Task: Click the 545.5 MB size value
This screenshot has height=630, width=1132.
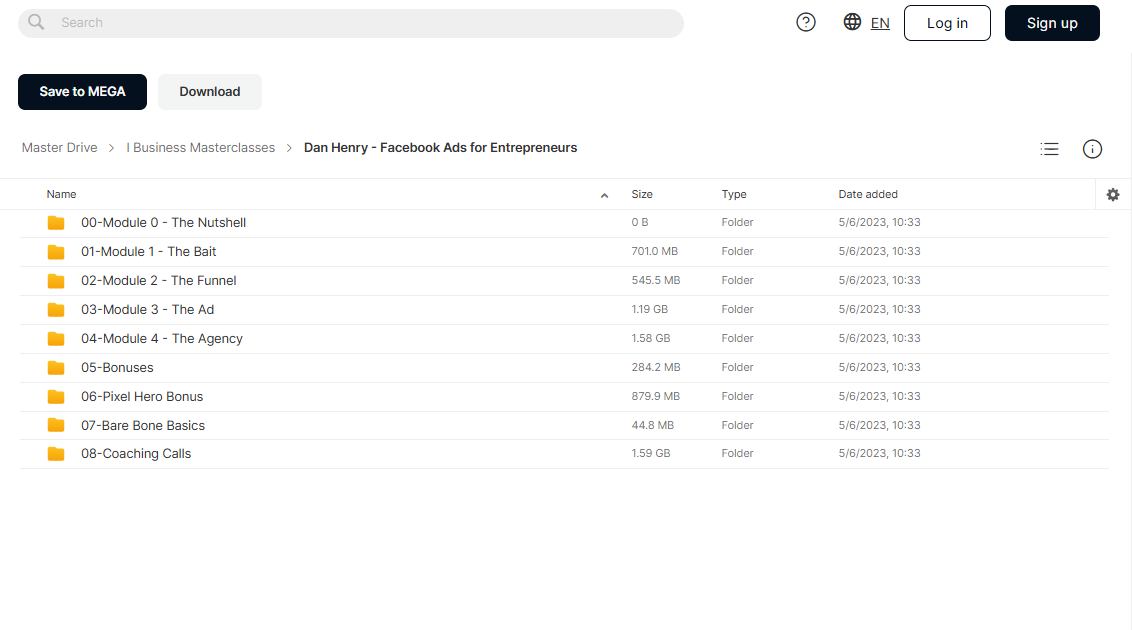Action: coord(656,280)
